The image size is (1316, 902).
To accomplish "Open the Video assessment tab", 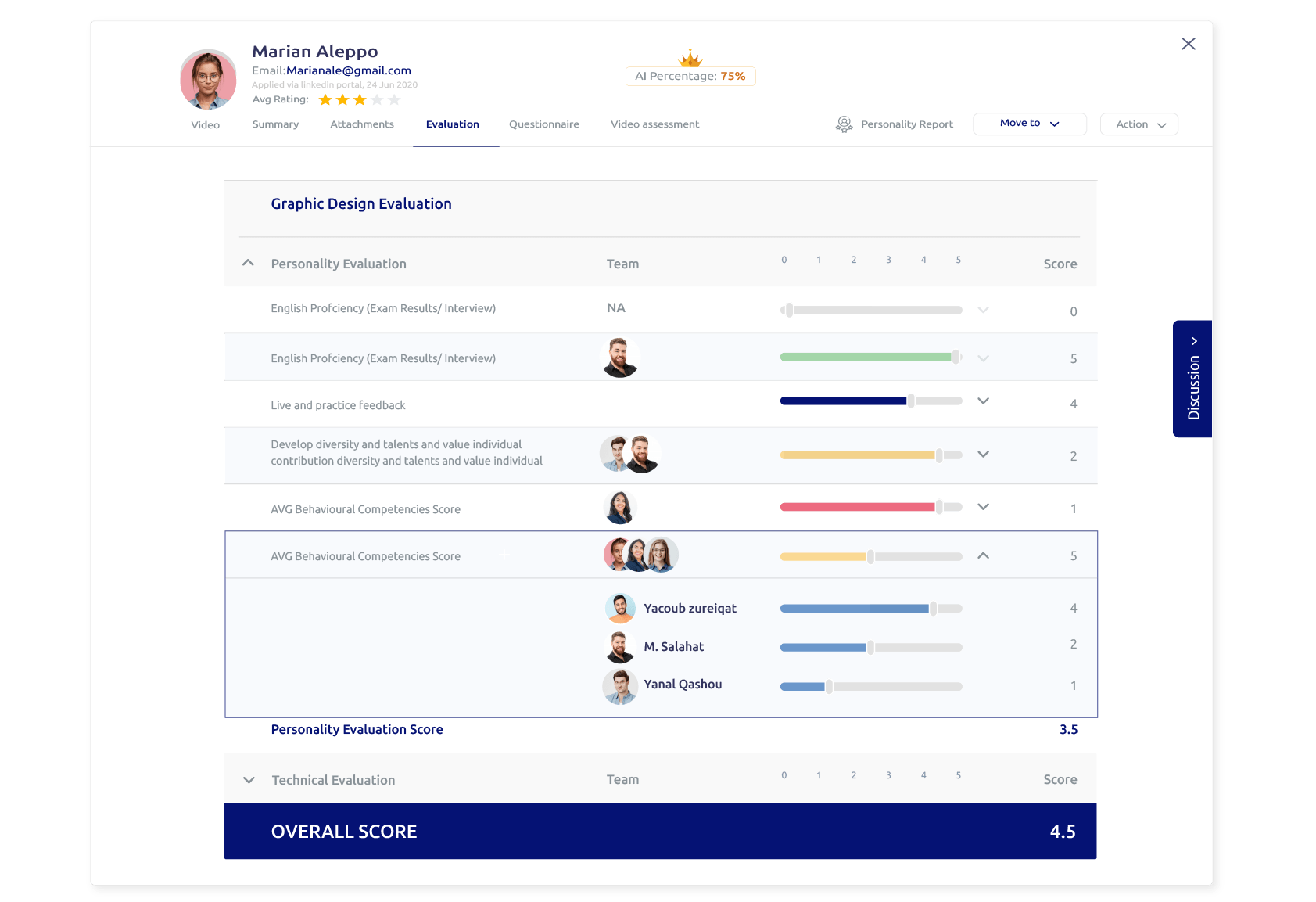I will 654,124.
